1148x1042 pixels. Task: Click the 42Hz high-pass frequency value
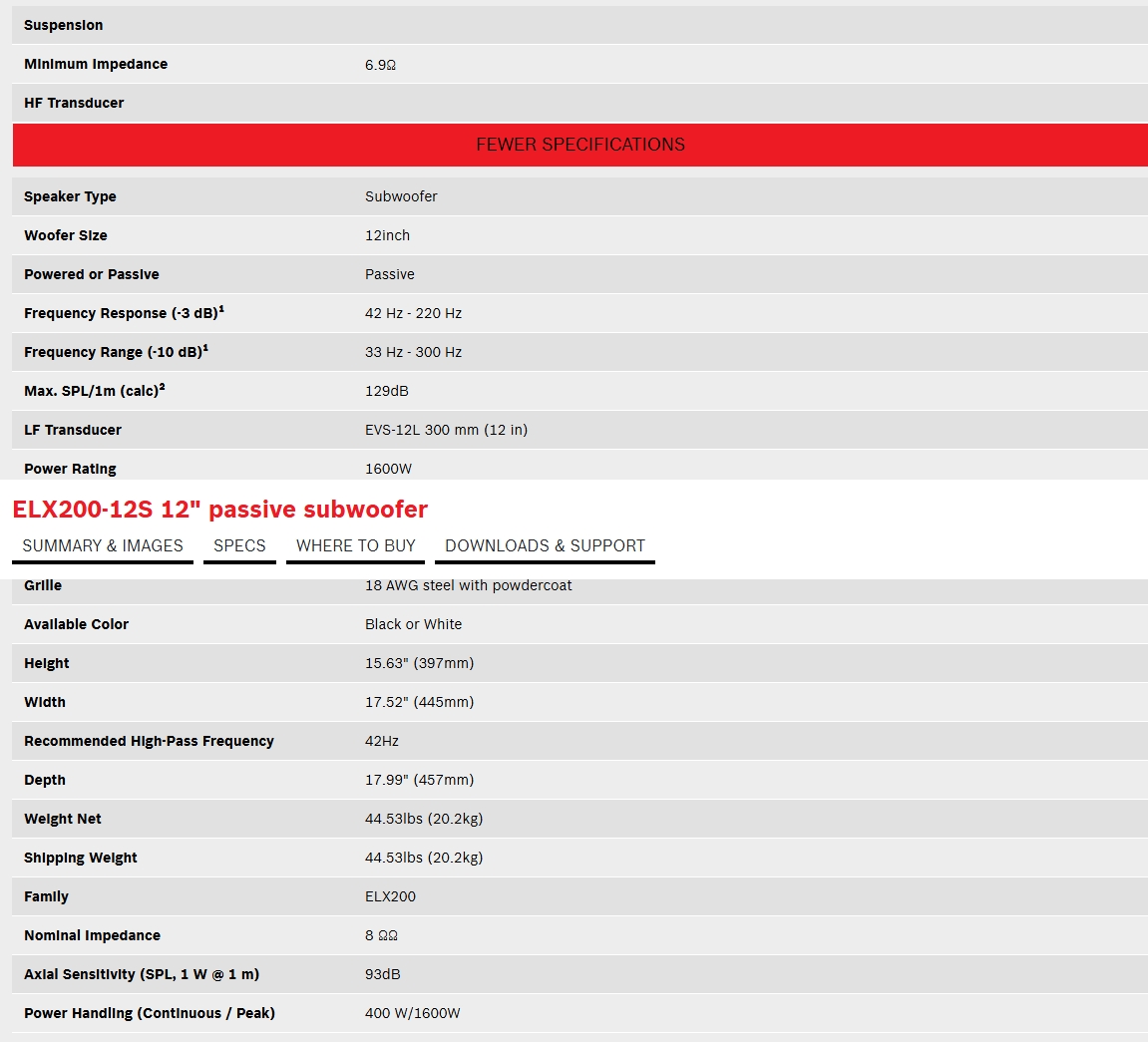[382, 741]
